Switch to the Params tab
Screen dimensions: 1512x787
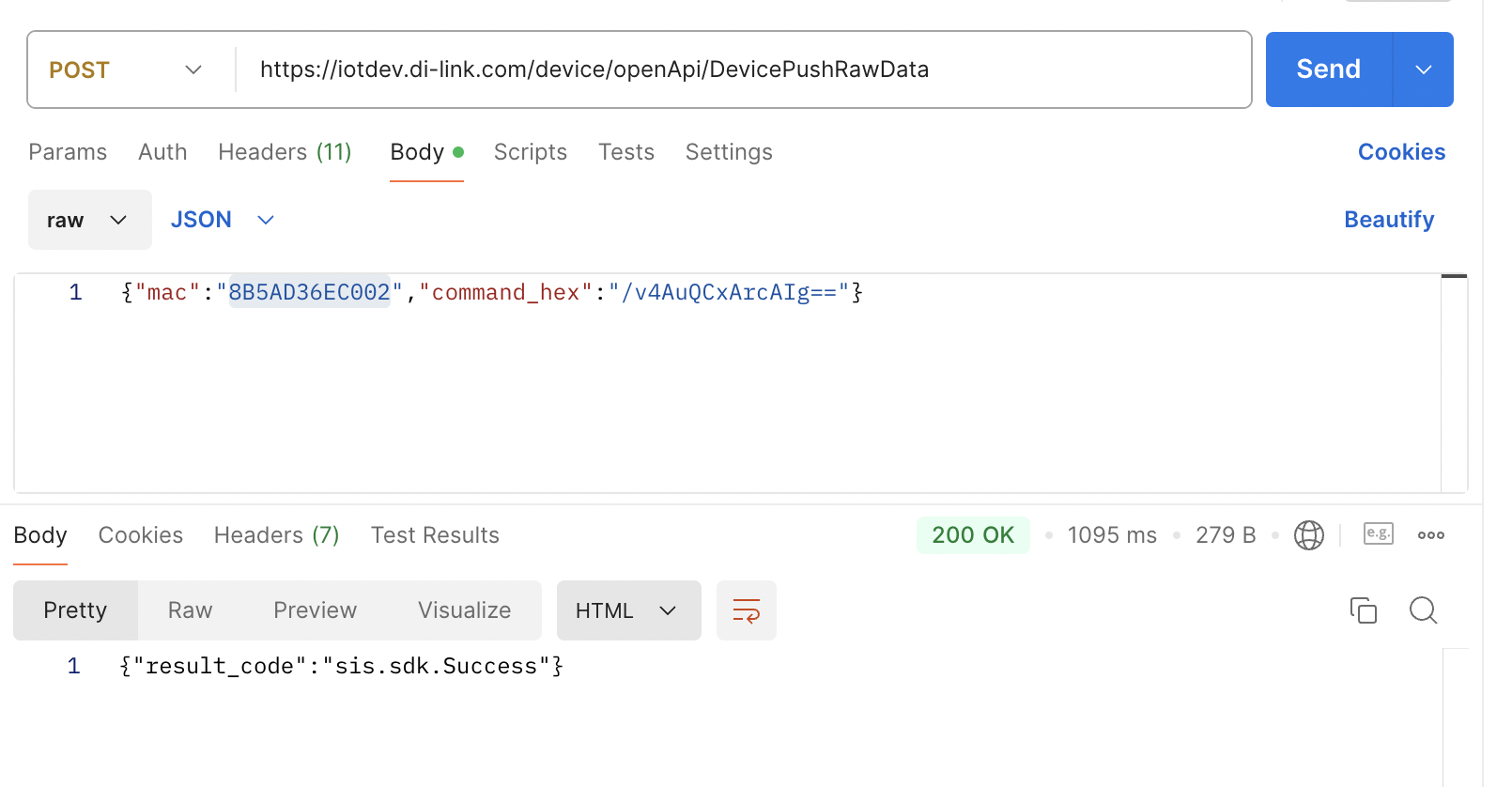(x=68, y=152)
